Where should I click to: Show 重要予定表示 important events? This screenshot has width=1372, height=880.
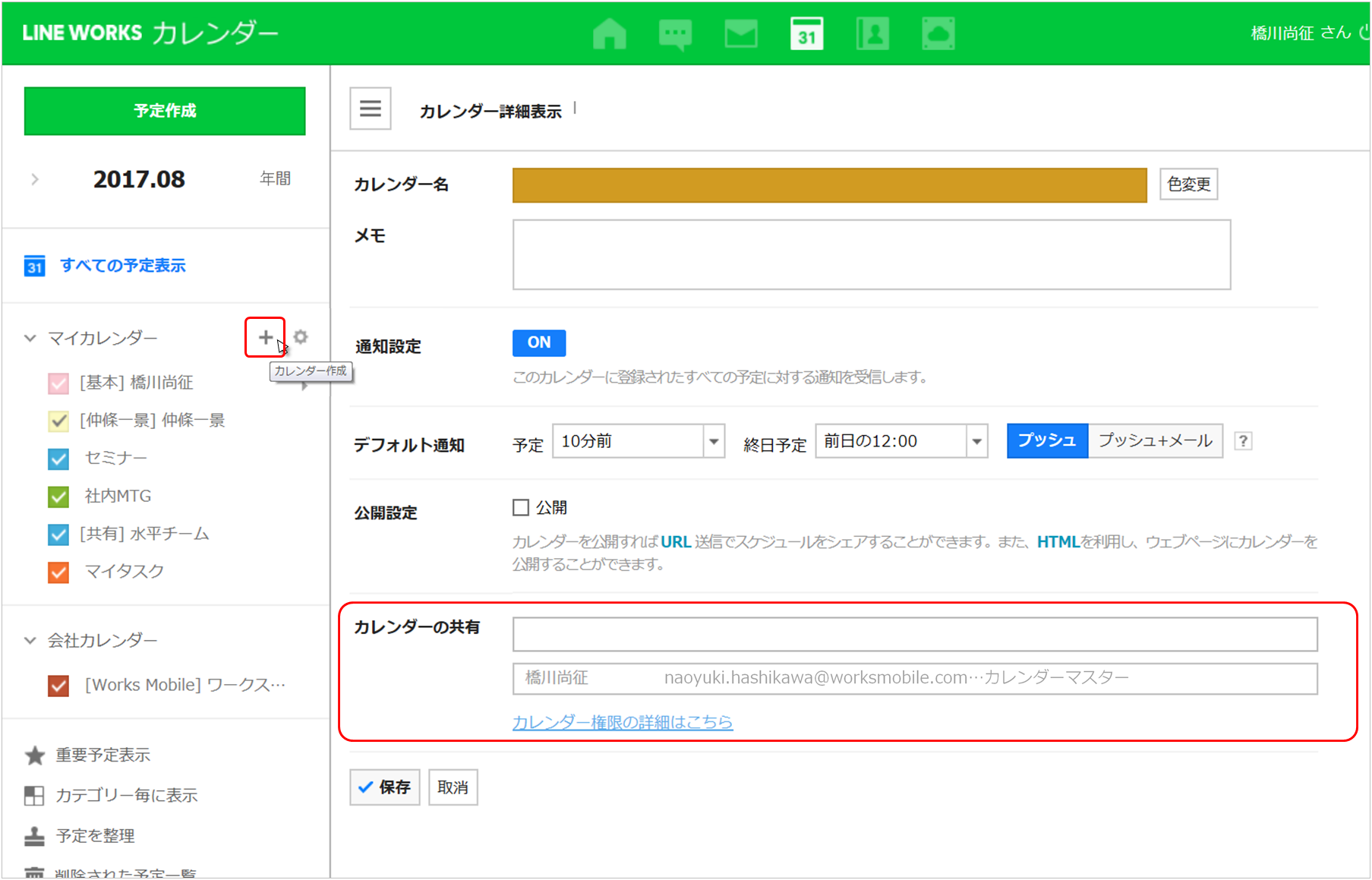[x=103, y=755]
